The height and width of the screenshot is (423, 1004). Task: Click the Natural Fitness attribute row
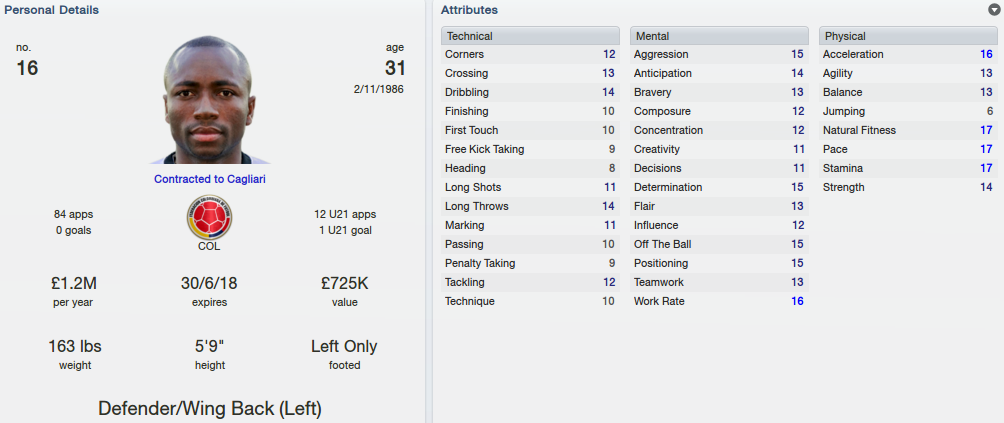(x=908, y=130)
